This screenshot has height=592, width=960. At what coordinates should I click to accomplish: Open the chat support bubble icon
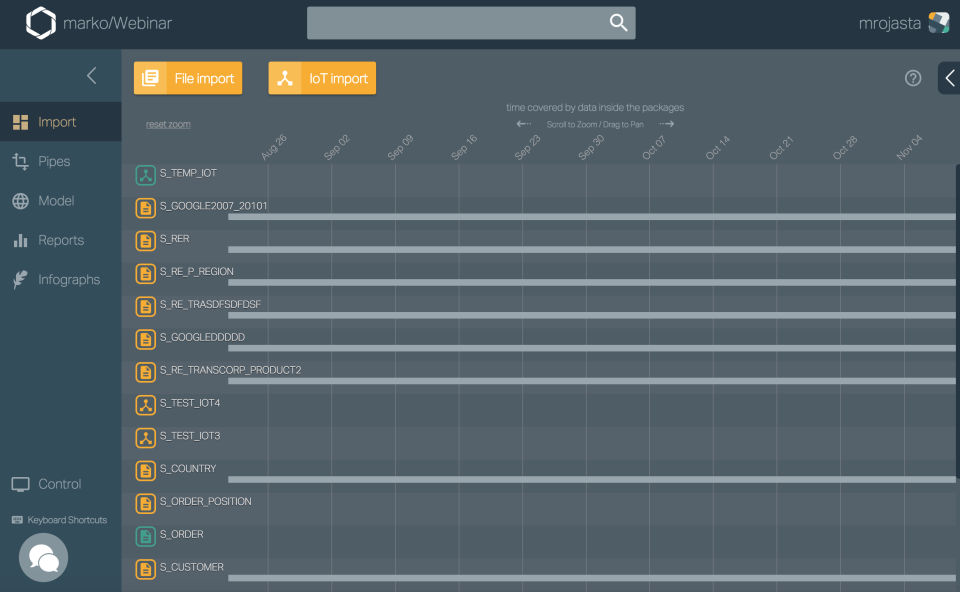tap(43, 557)
